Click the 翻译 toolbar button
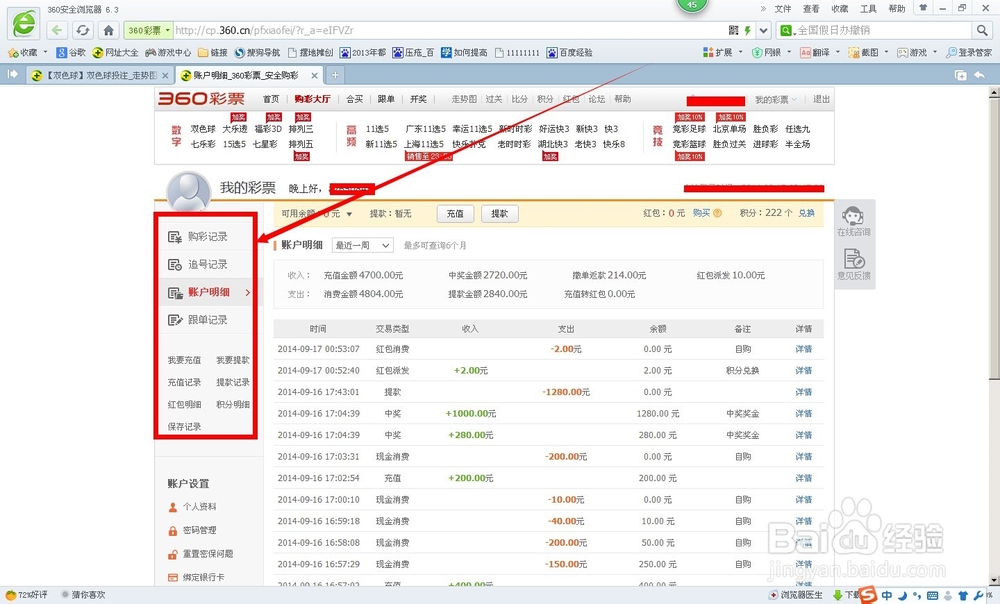Viewport: 1000px width, 604px height. pyautogui.click(x=815, y=52)
